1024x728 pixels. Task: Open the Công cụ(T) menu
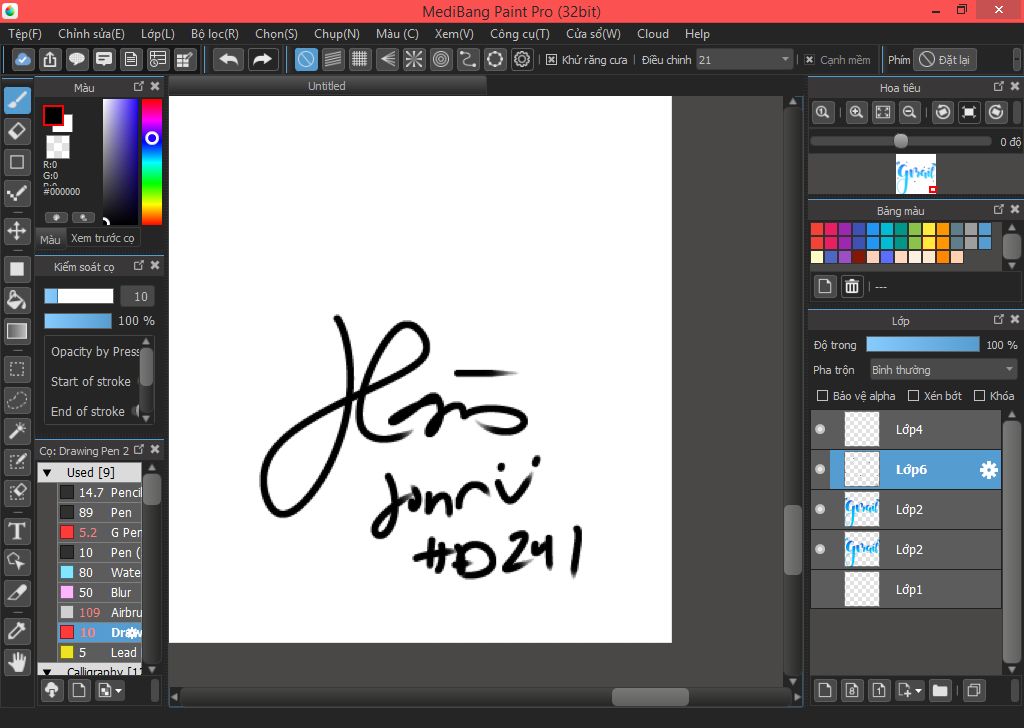click(x=519, y=34)
